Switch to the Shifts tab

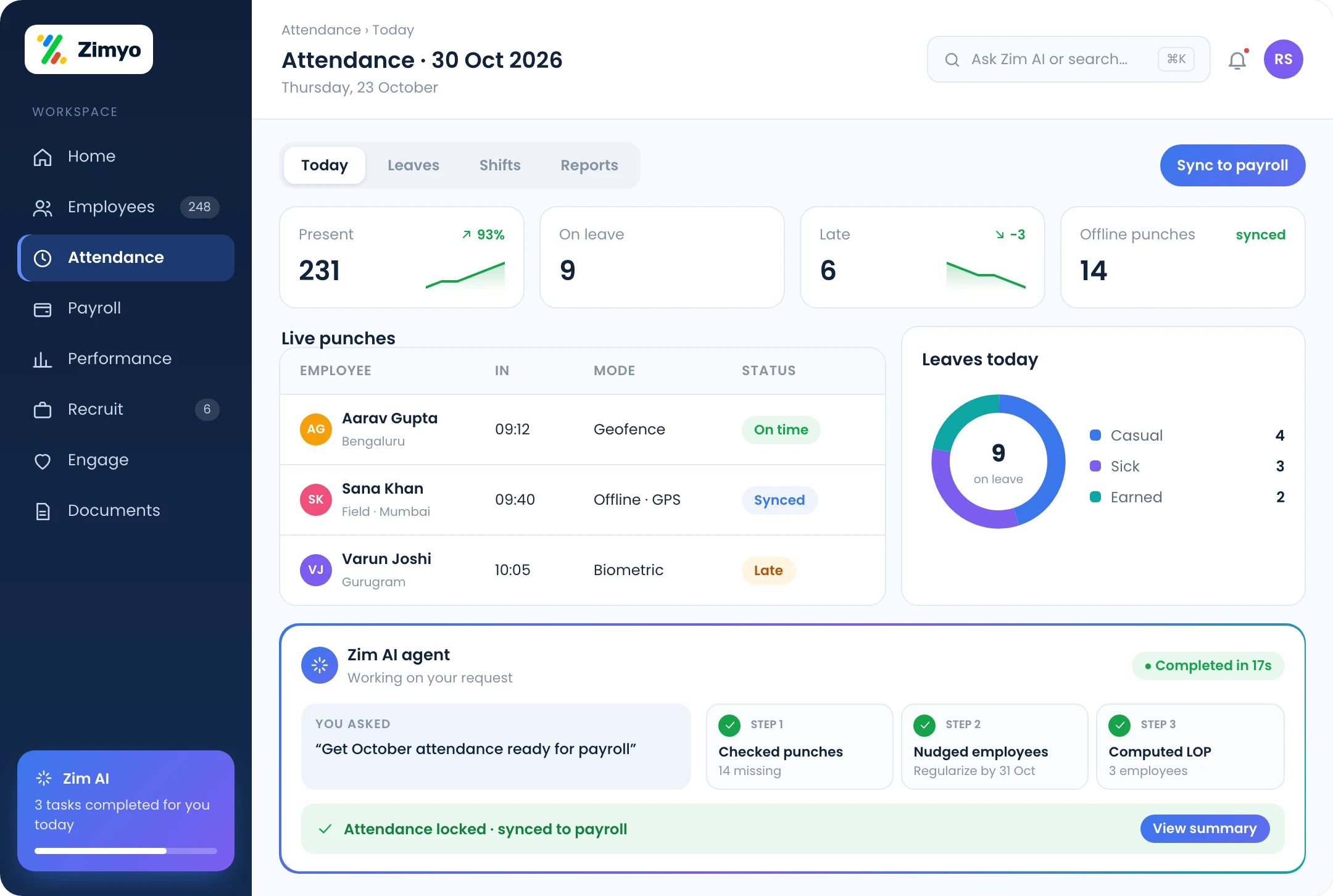500,165
